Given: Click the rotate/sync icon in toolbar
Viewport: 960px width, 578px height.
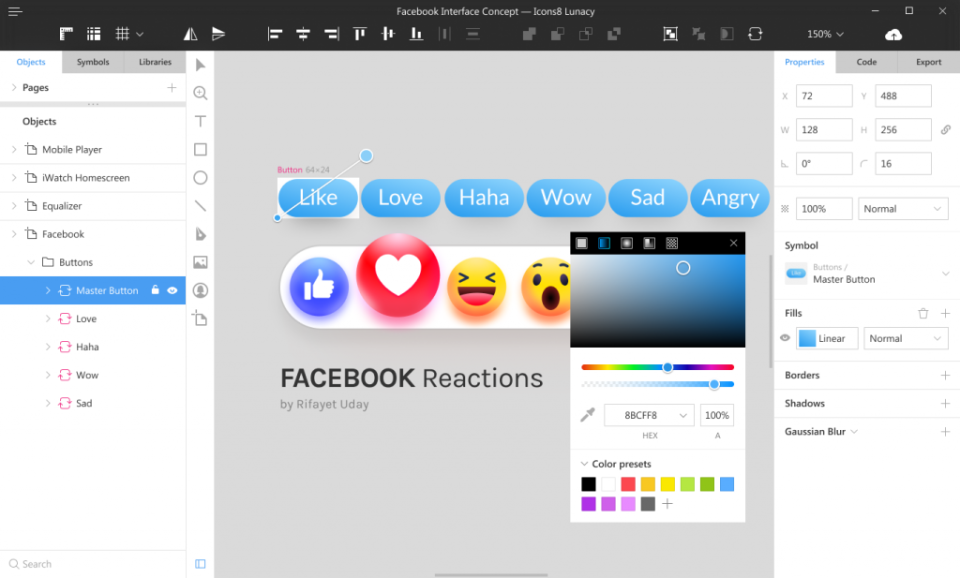Looking at the screenshot, I should coord(755,34).
